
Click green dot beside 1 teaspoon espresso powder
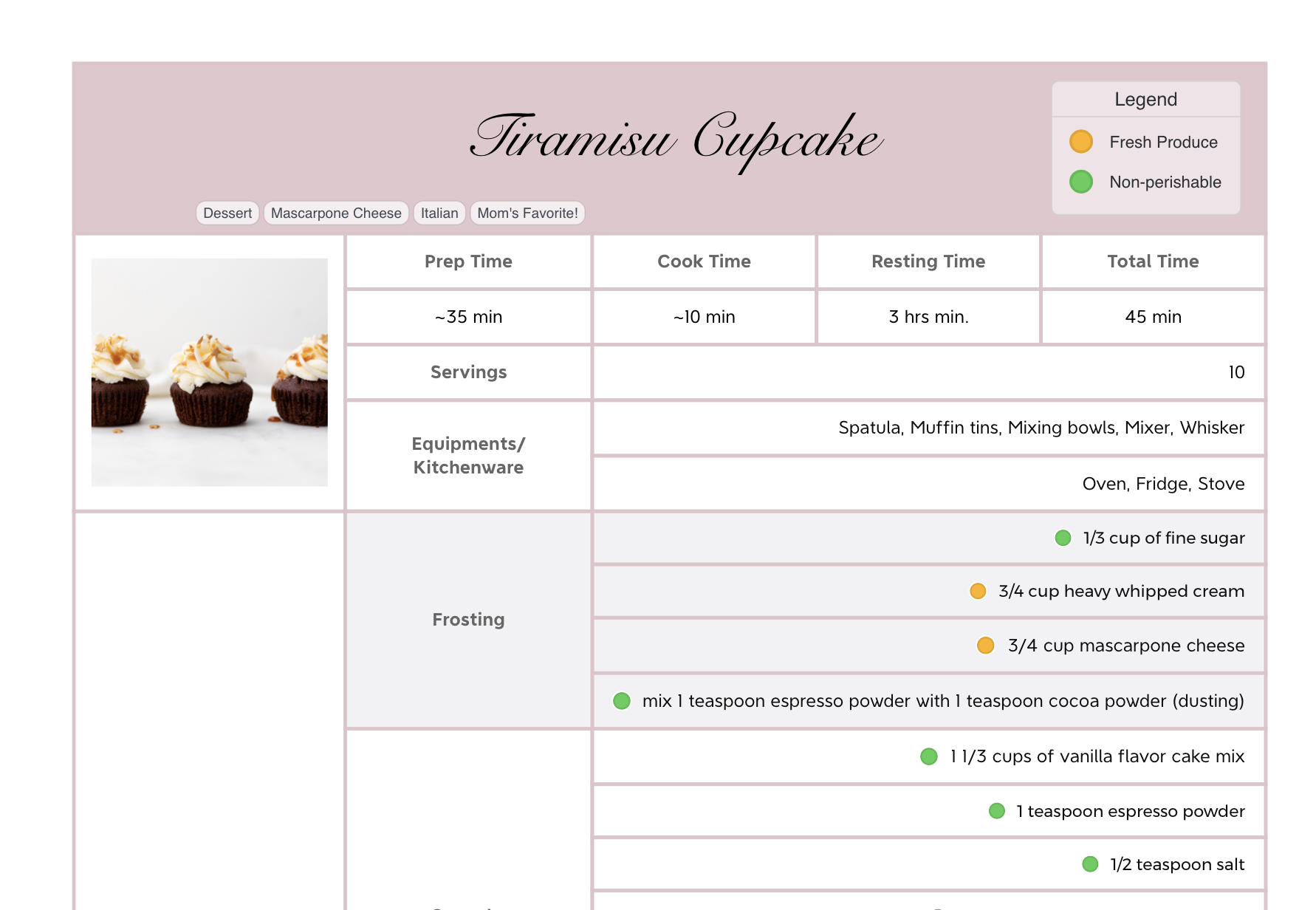tap(997, 811)
